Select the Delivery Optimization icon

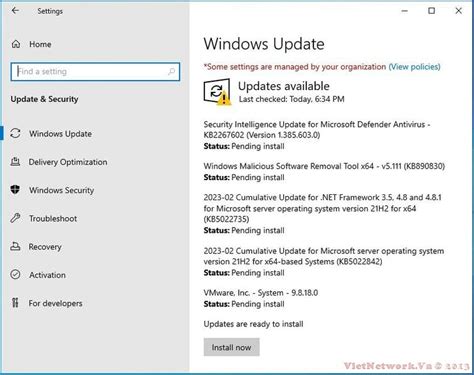tap(15, 162)
